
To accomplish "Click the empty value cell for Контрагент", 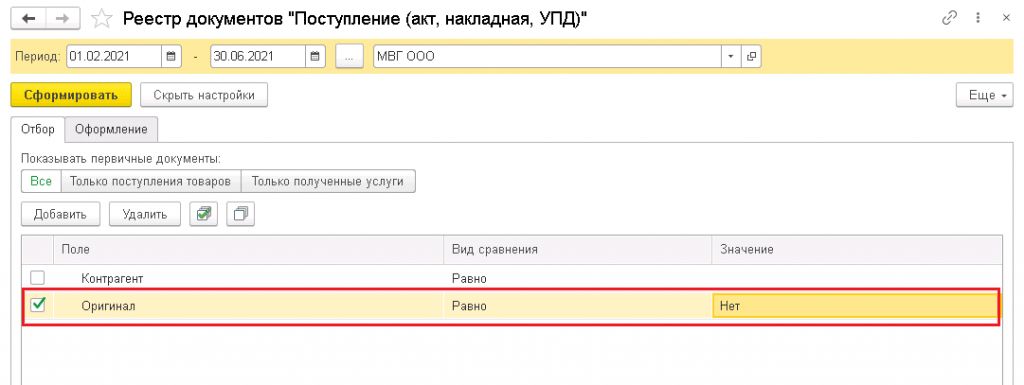I will click(x=857, y=279).
